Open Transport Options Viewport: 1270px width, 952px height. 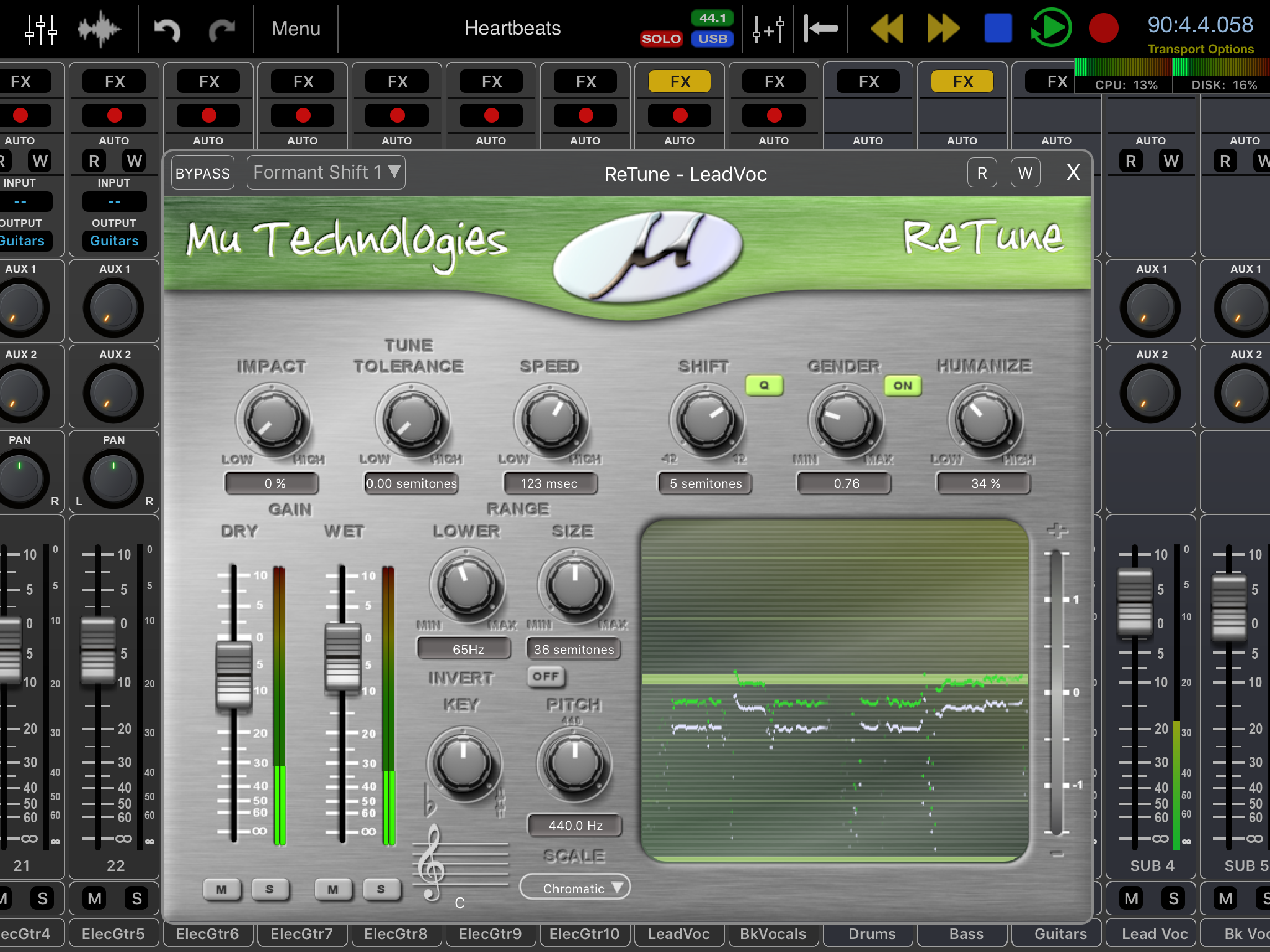click(1201, 49)
